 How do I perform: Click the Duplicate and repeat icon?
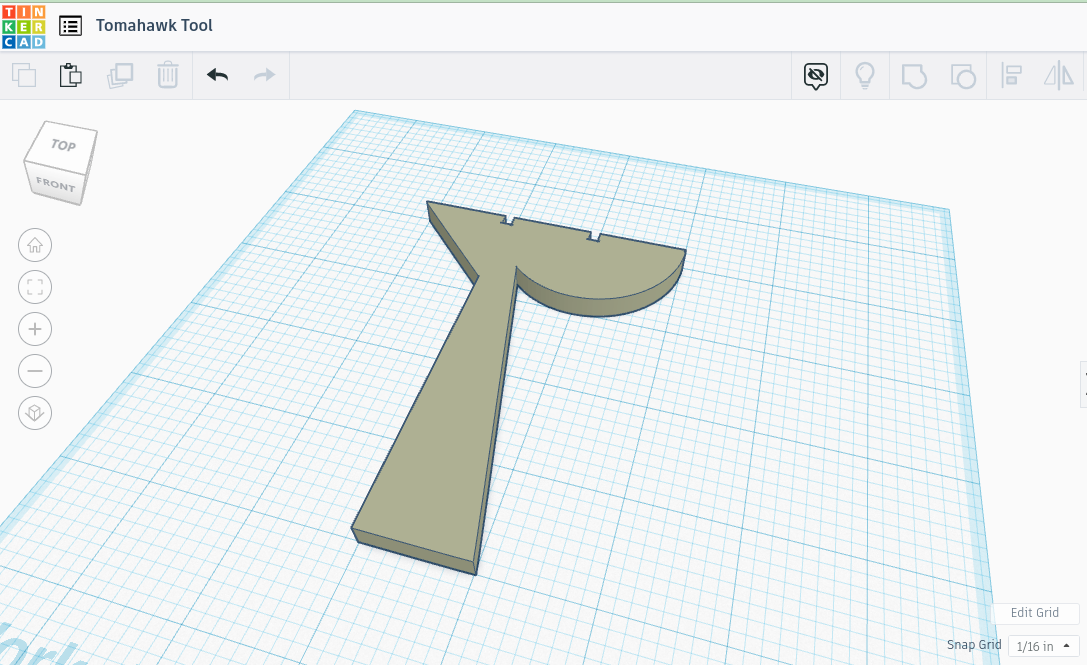click(x=120, y=75)
